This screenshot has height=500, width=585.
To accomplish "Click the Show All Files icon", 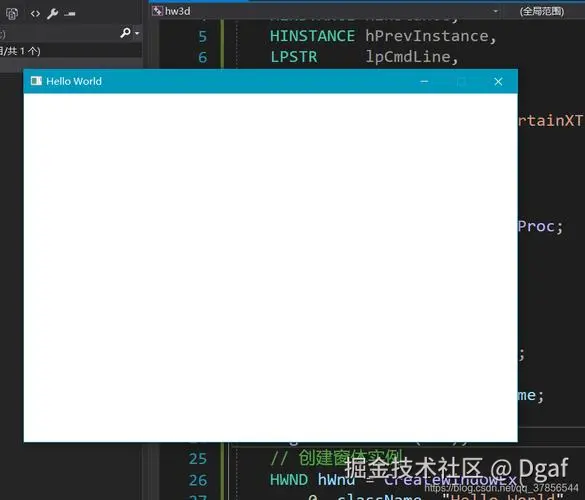I will click(x=12, y=14).
